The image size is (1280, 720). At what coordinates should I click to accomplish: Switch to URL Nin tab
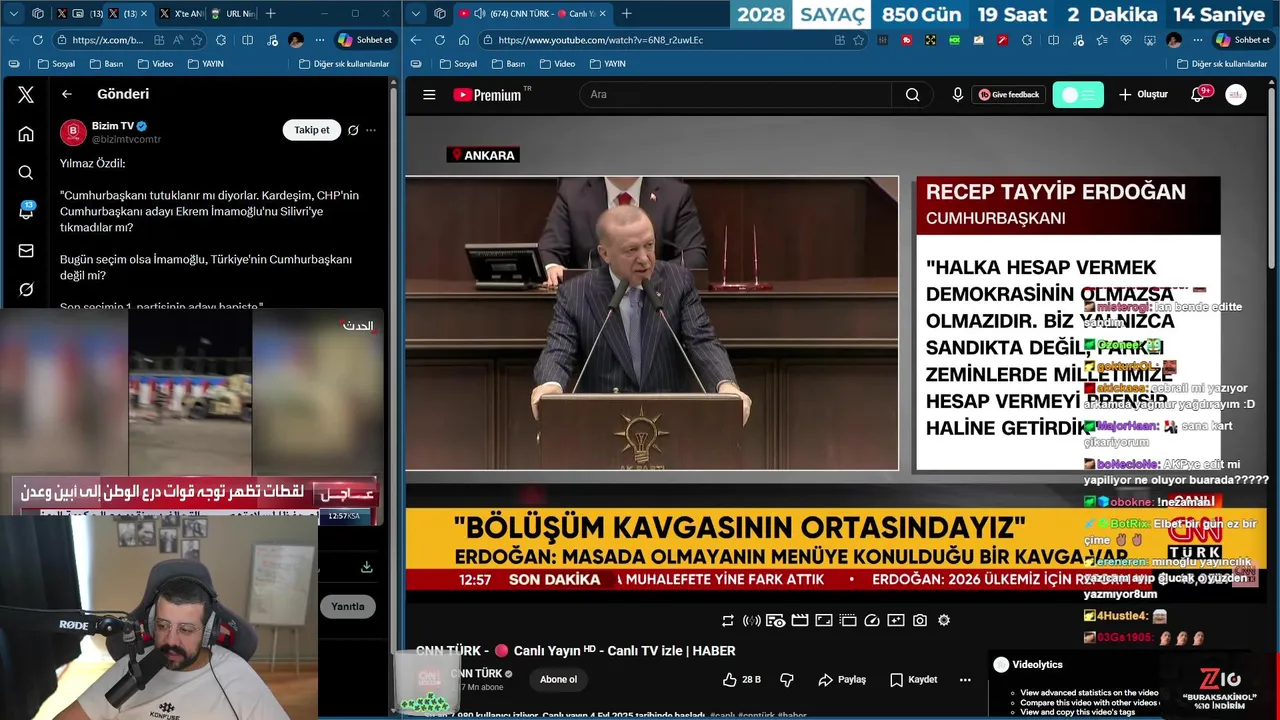pos(232,13)
